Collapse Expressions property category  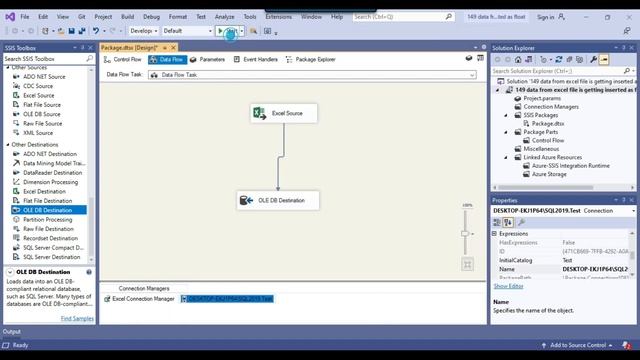tap(494, 234)
